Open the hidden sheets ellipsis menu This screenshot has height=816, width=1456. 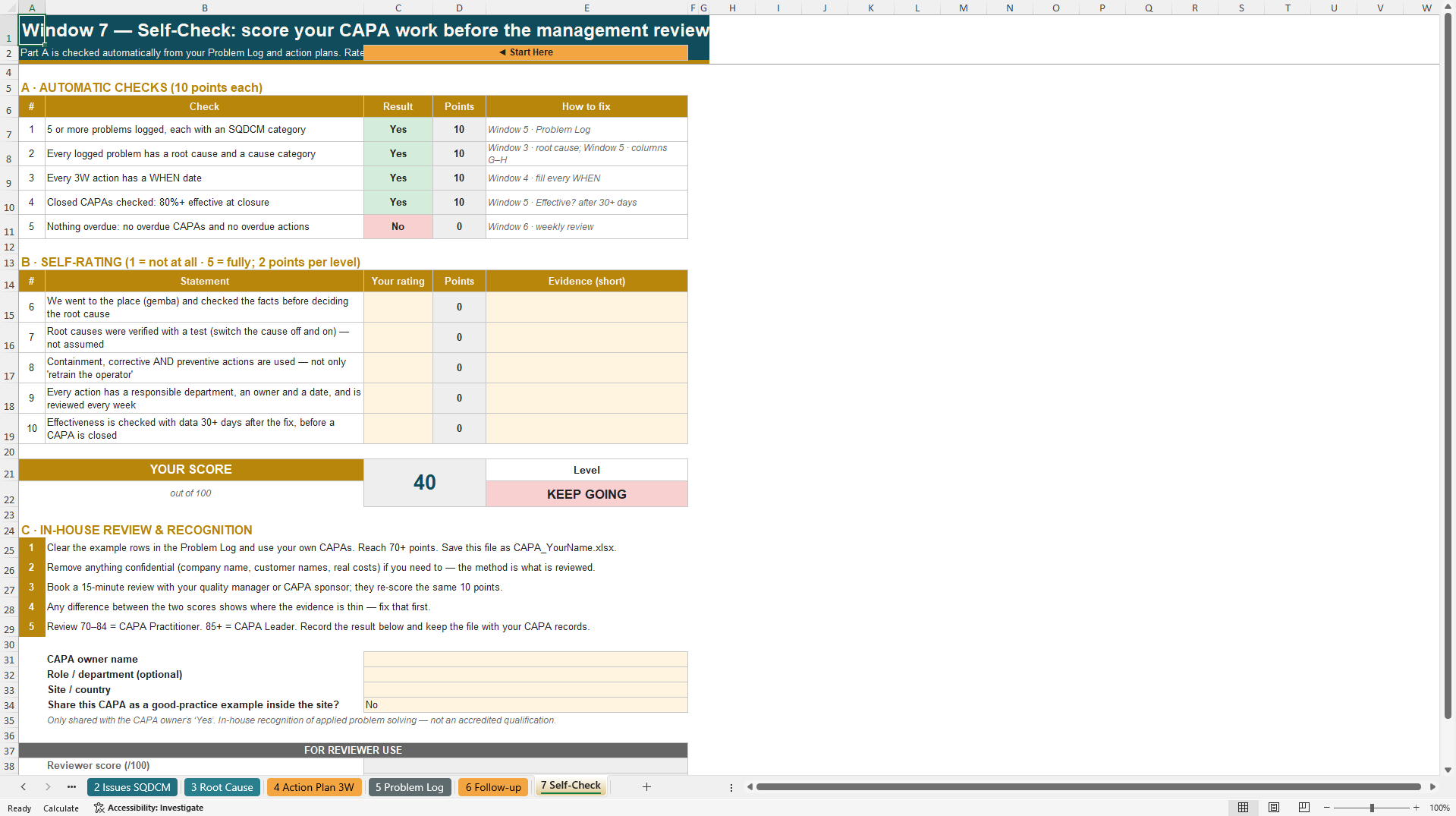[x=71, y=787]
